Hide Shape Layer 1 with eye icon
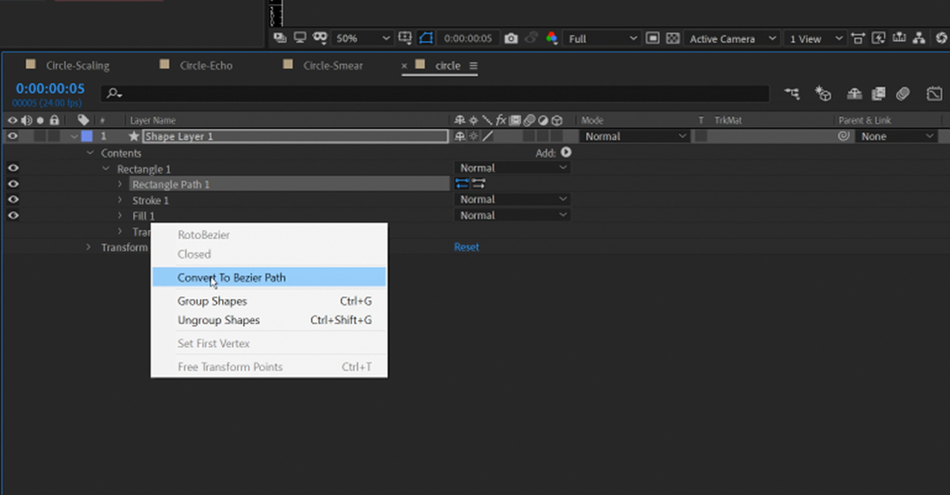The image size is (950, 495). 13,136
